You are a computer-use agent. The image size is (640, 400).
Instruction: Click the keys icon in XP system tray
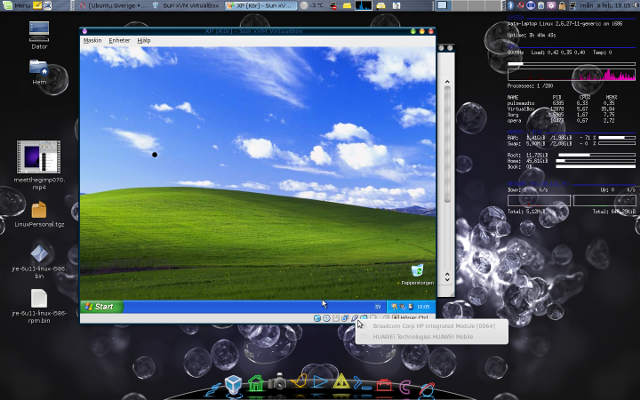click(394, 307)
